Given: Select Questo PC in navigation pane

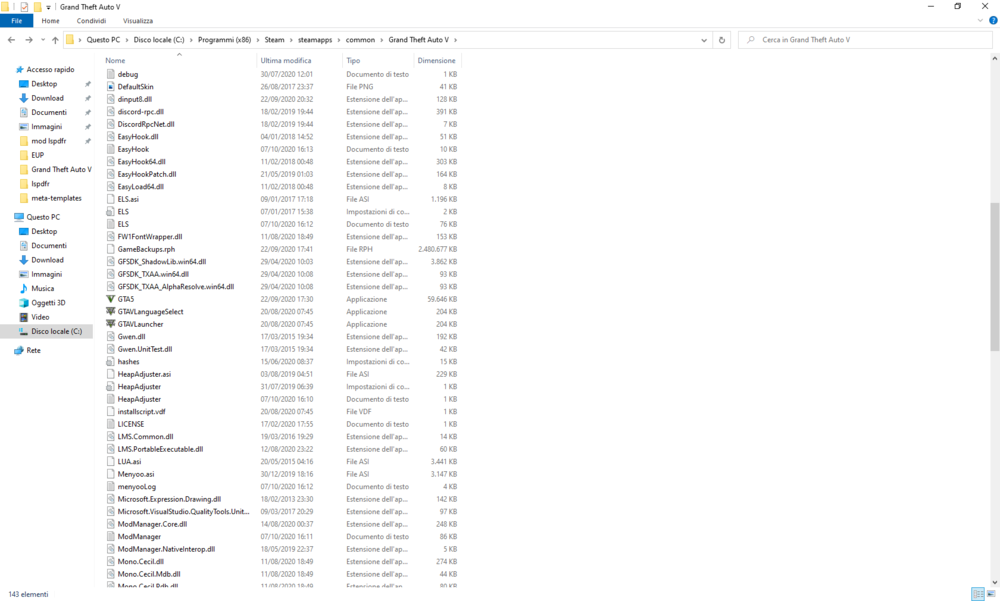Looking at the screenshot, I should [x=43, y=217].
